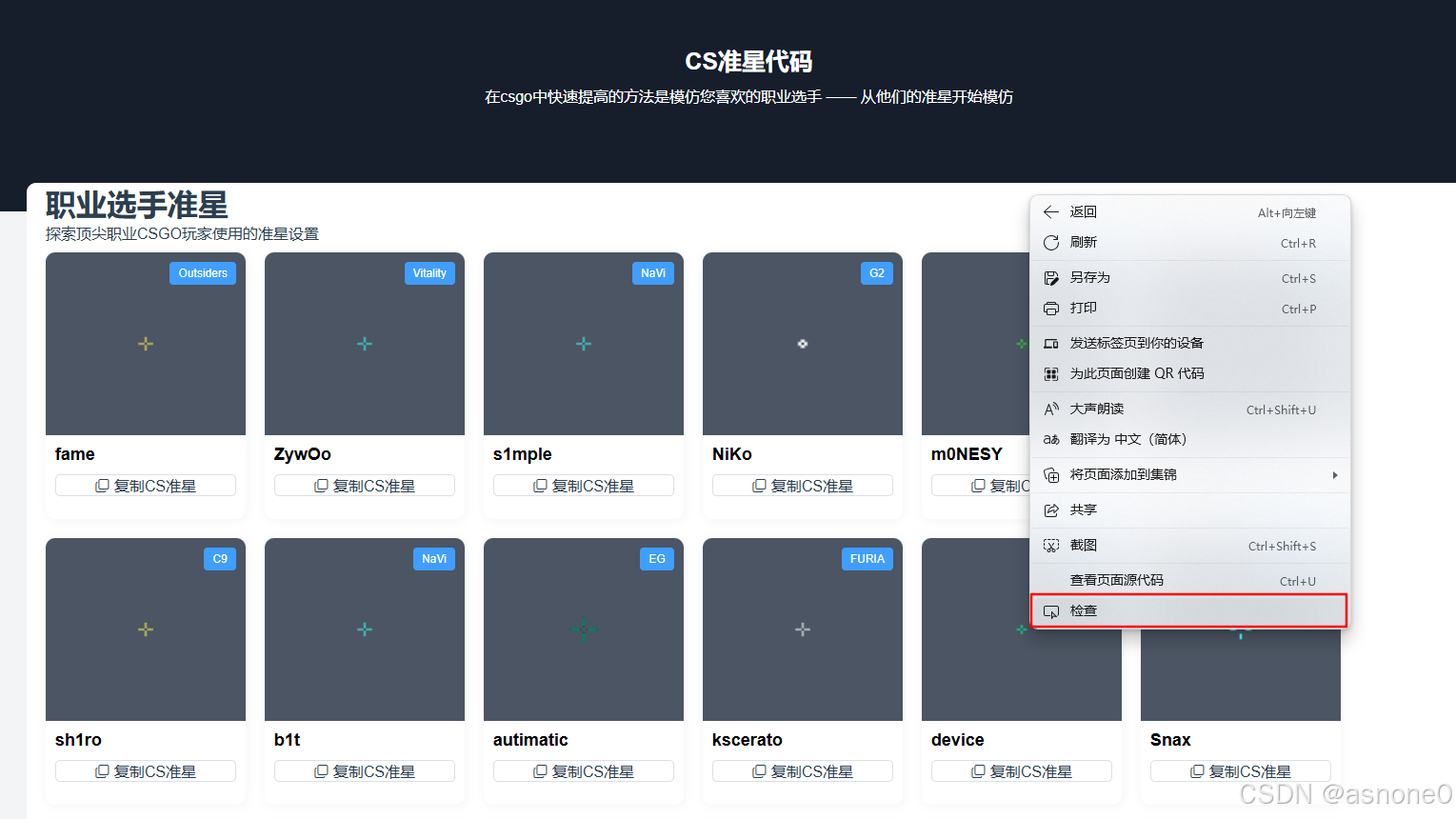Image resolution: width=1456 pixels, height=819 pixels.
Task: Click the EG team badge
Action: tap(657, 559)
